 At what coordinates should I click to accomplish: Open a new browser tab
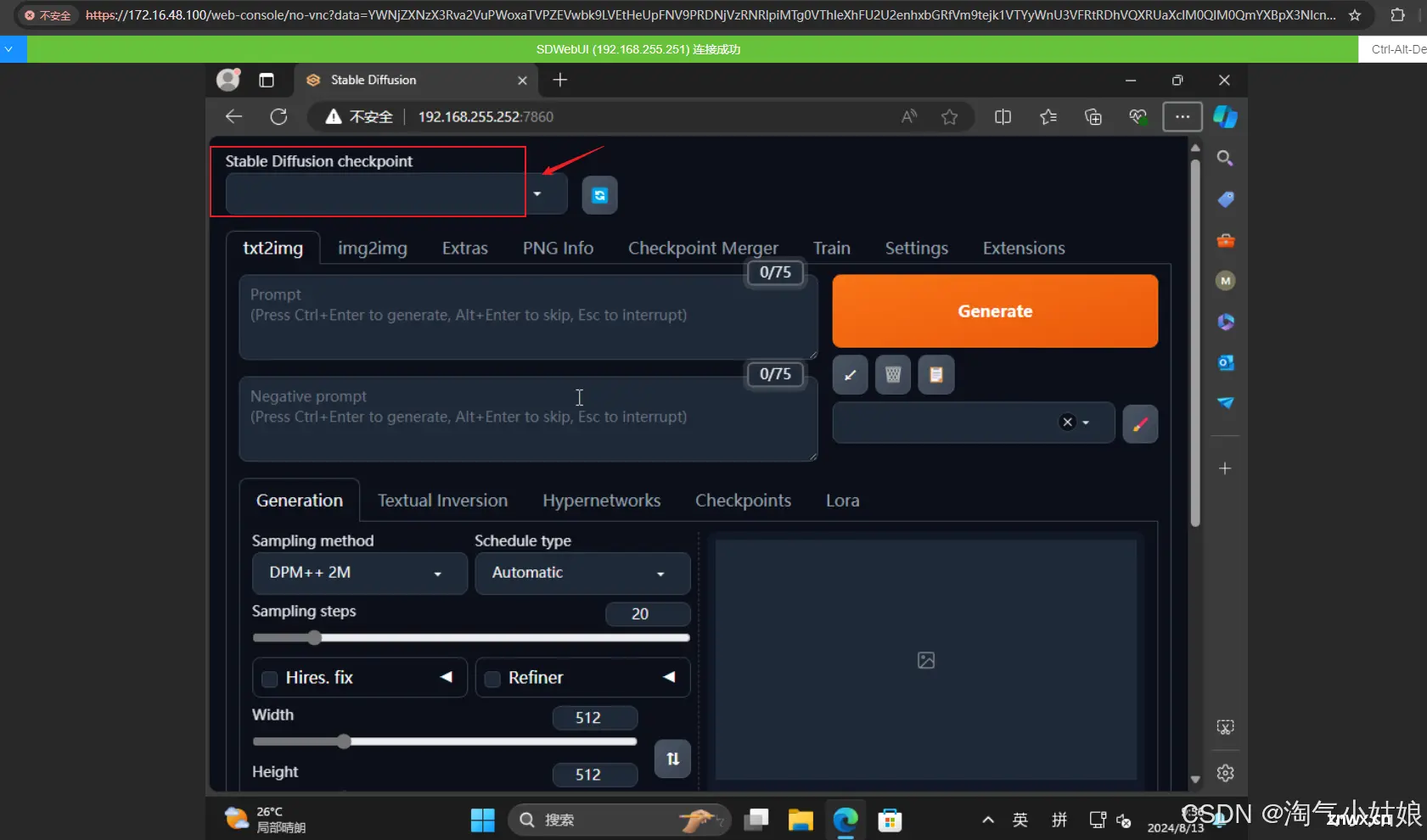(x=559, y=80)
